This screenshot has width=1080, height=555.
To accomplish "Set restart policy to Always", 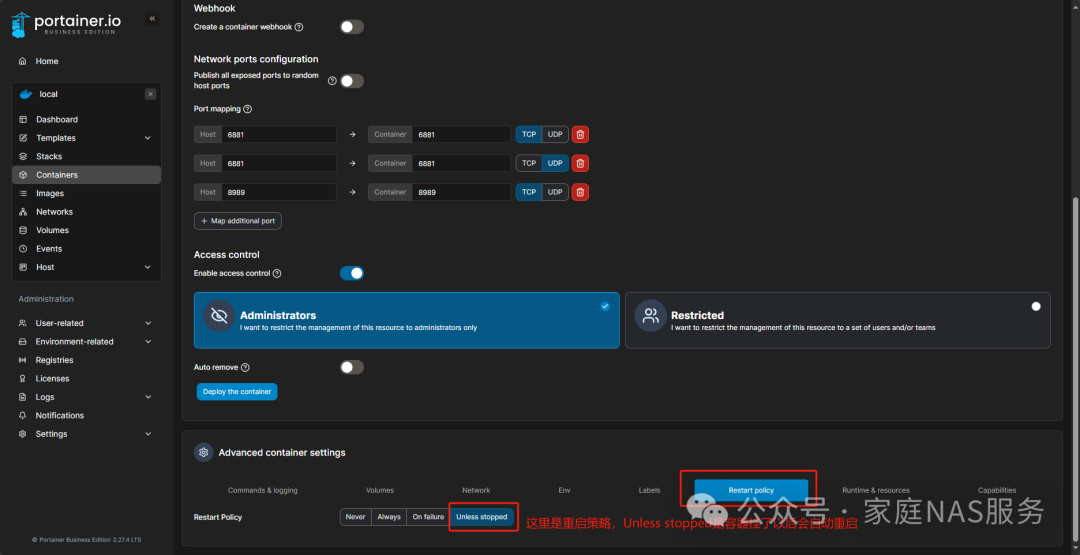I will click(x=388, y=517).
